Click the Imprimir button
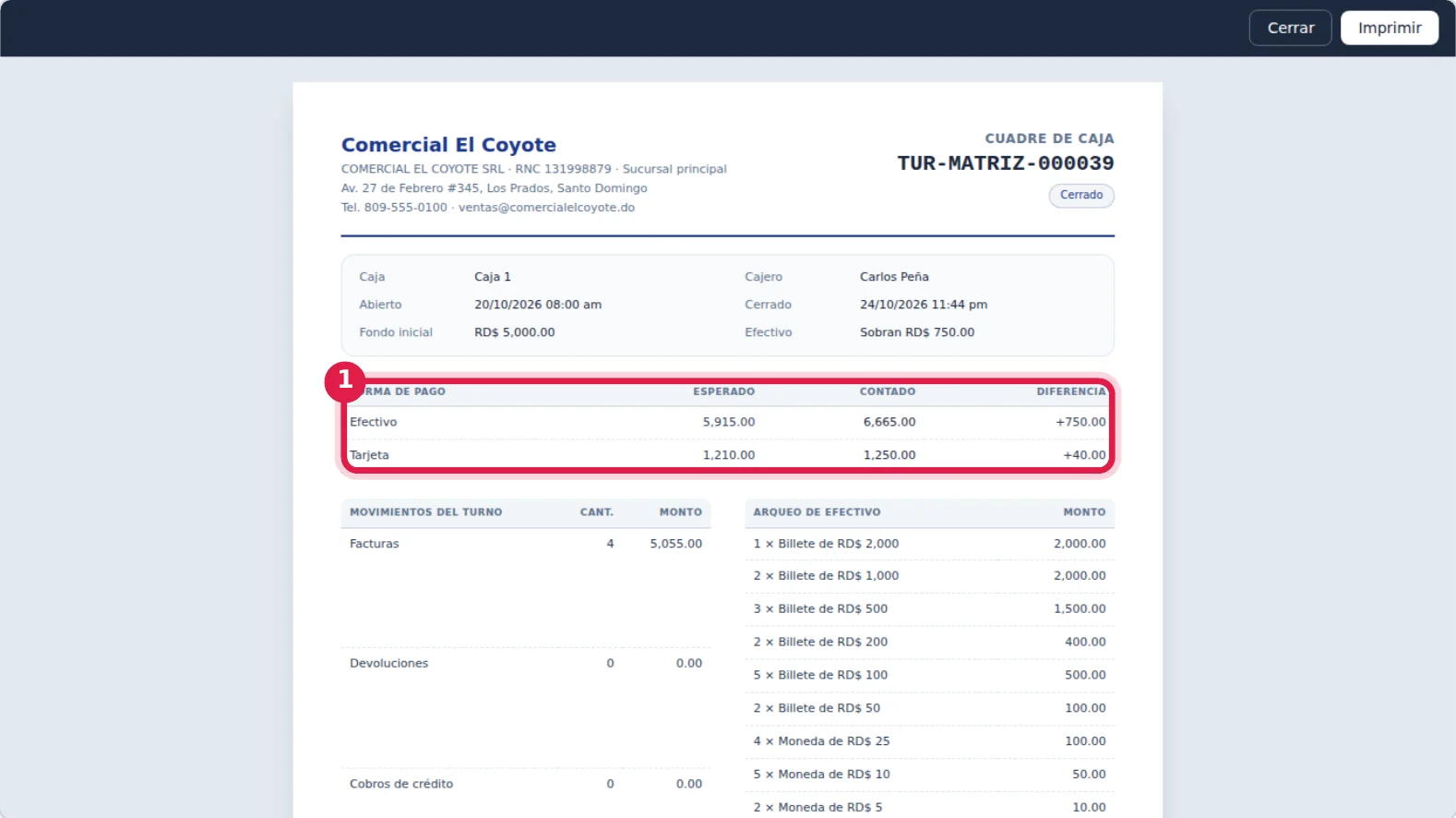1456x818 pixels. click(1390, 28)
